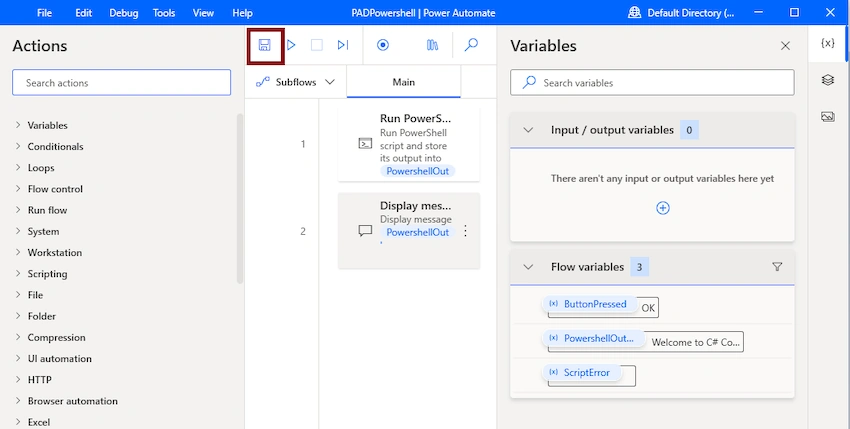Expand the Conditionals action group
This screenshot has height=429, width=850.
18,146
